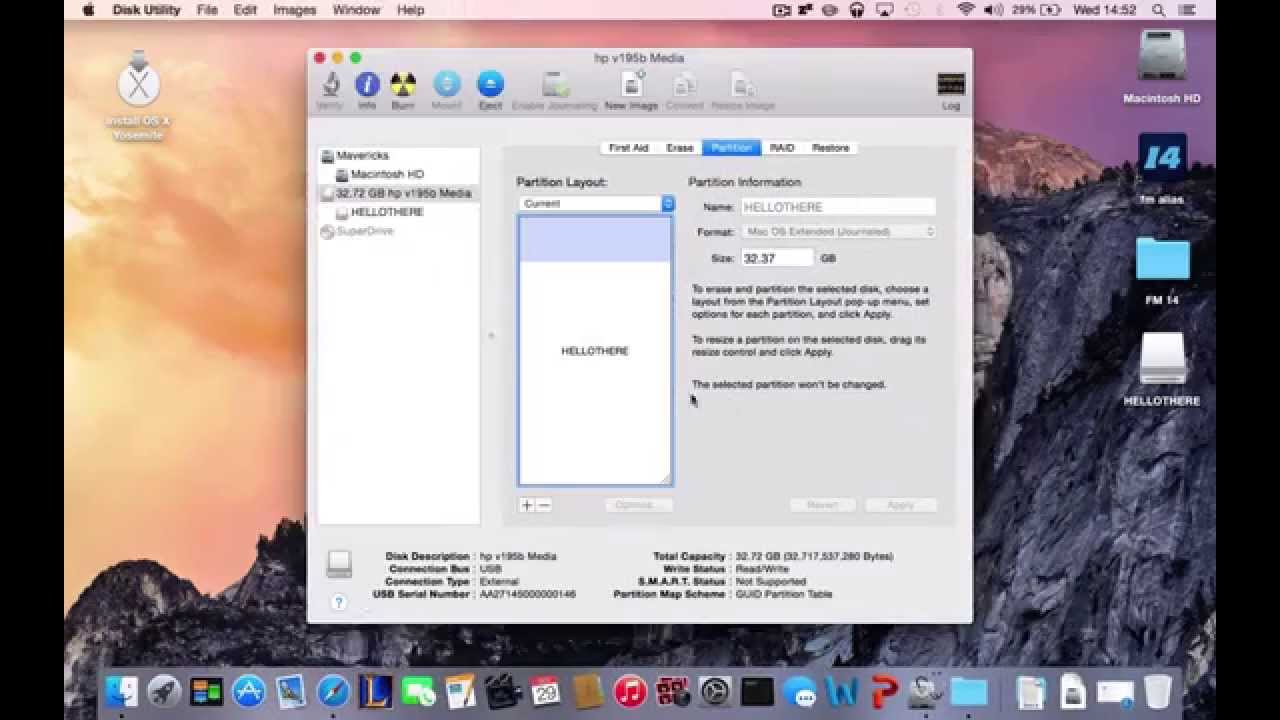Open the Apple menu

coord(87,10)
